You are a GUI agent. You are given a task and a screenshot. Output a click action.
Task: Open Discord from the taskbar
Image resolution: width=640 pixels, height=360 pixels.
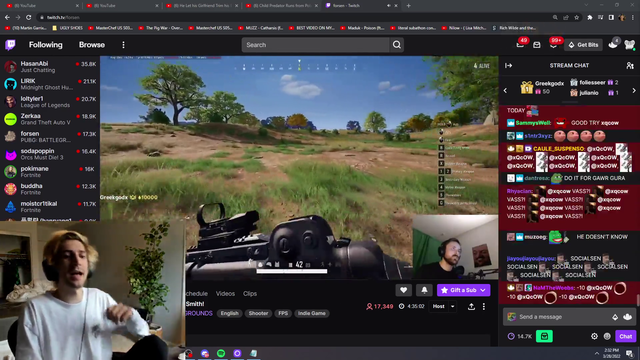point(205,353)
